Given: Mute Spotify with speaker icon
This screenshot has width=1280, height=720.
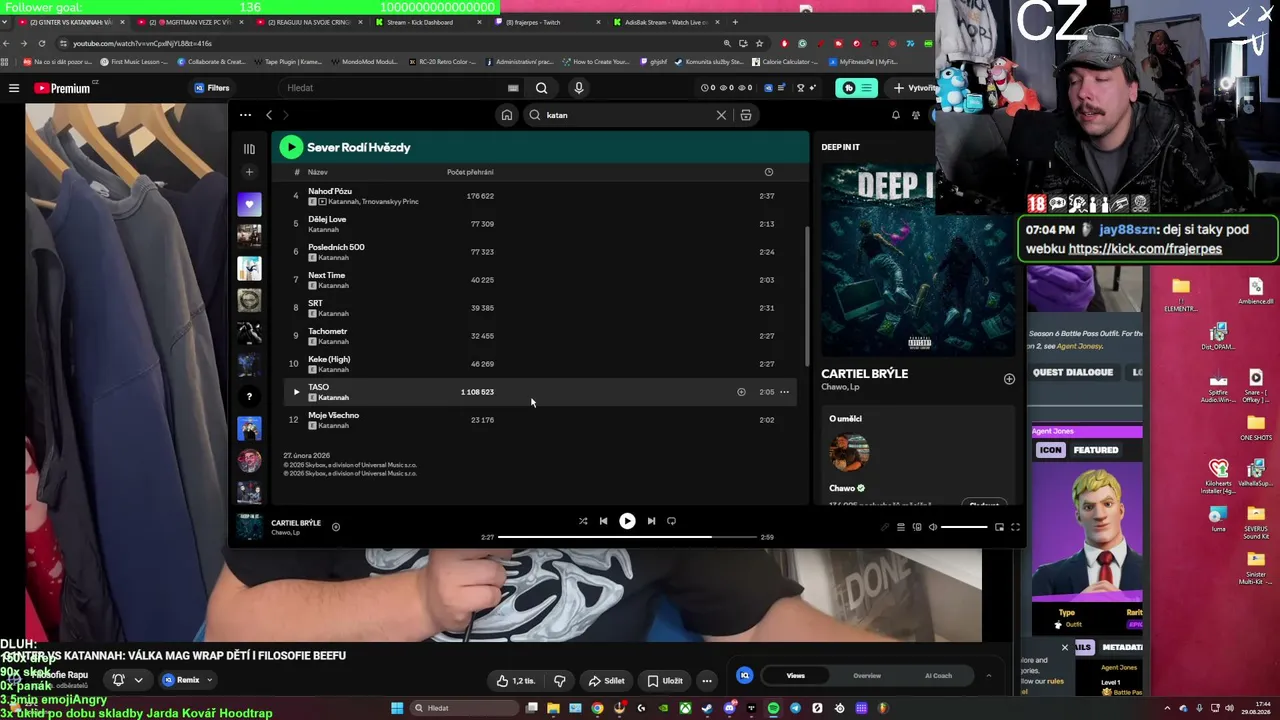Looking at the screenshot, I should pyautogui.click(x=933, y=527).
